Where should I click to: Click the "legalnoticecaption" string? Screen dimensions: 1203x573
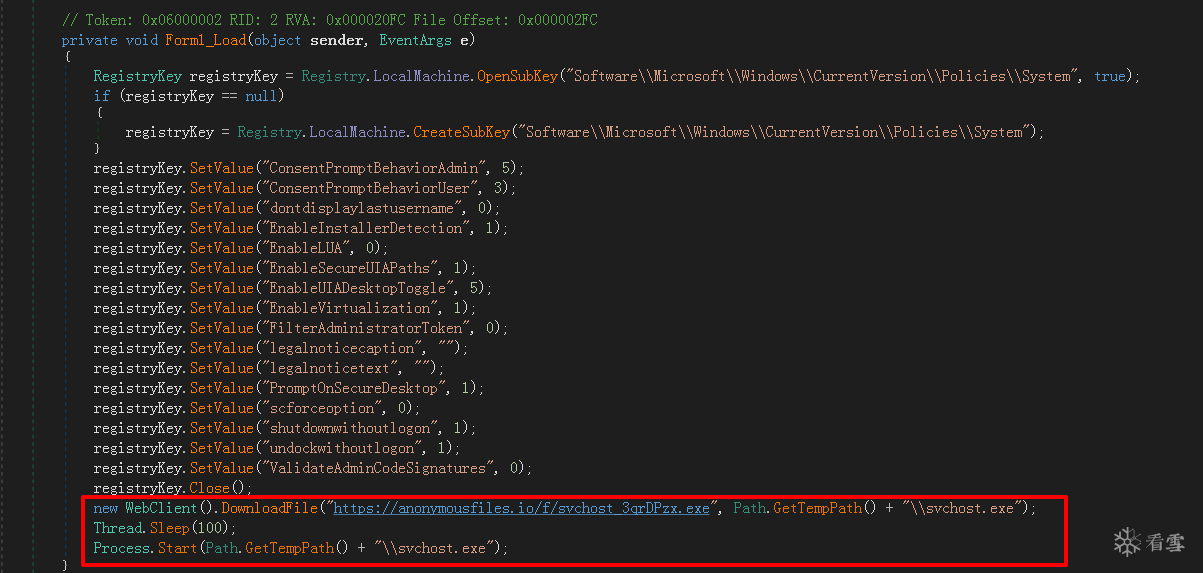tap(343, 348)
